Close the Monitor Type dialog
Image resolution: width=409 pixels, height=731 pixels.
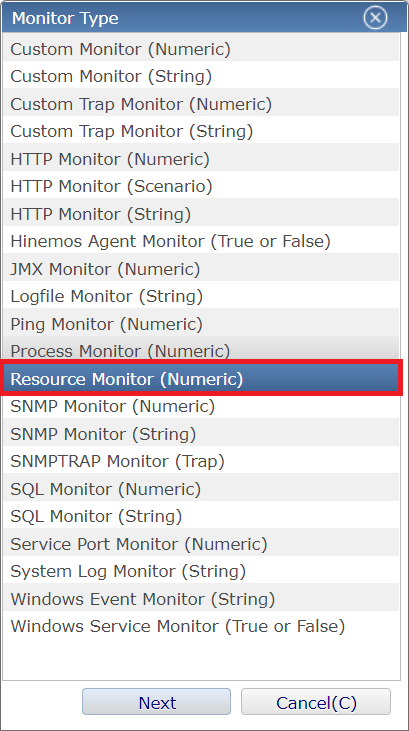click(375, 18)
